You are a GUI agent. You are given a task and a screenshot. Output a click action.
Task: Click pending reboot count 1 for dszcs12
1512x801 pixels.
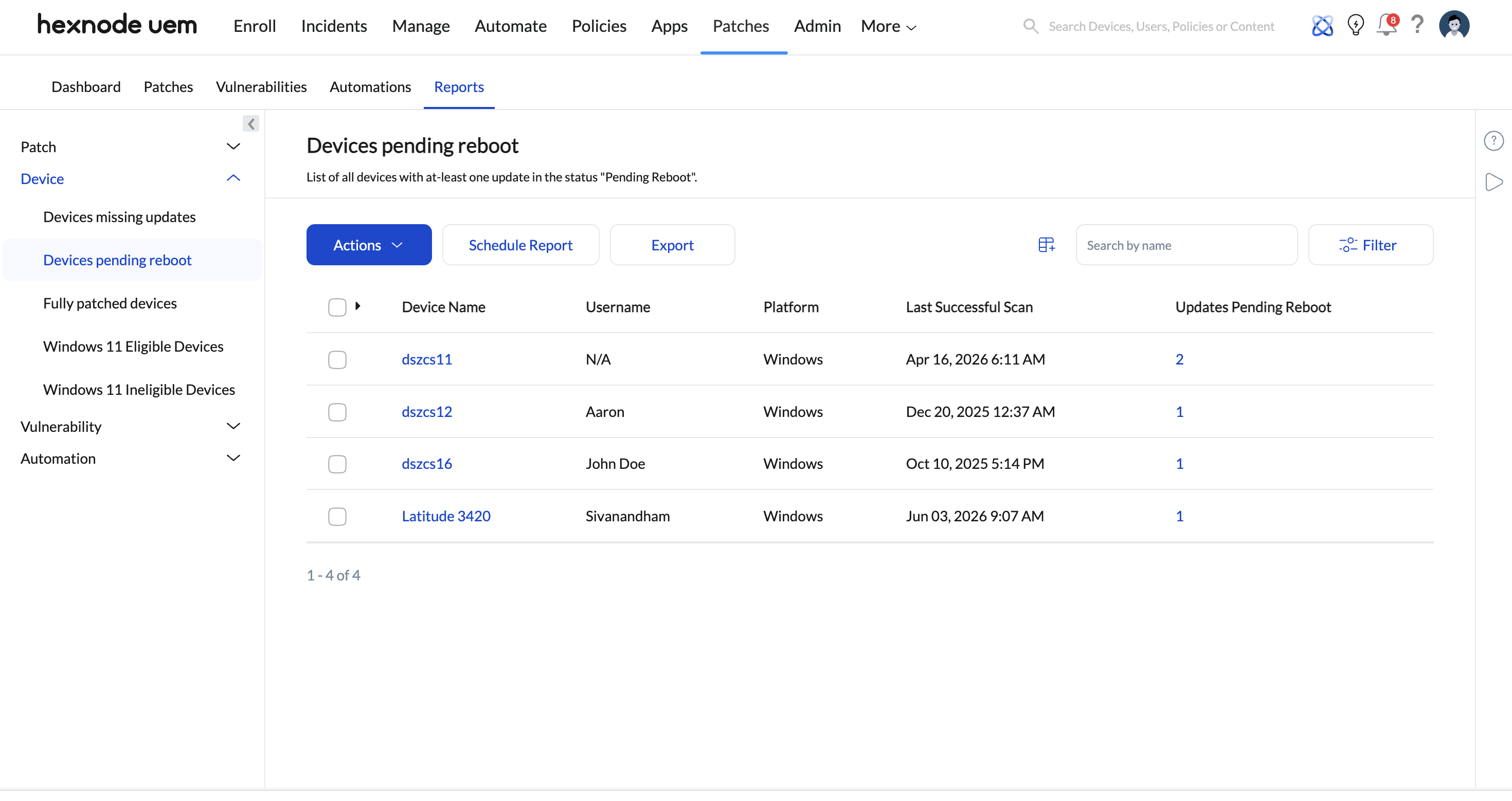(x=1179, y=411)
